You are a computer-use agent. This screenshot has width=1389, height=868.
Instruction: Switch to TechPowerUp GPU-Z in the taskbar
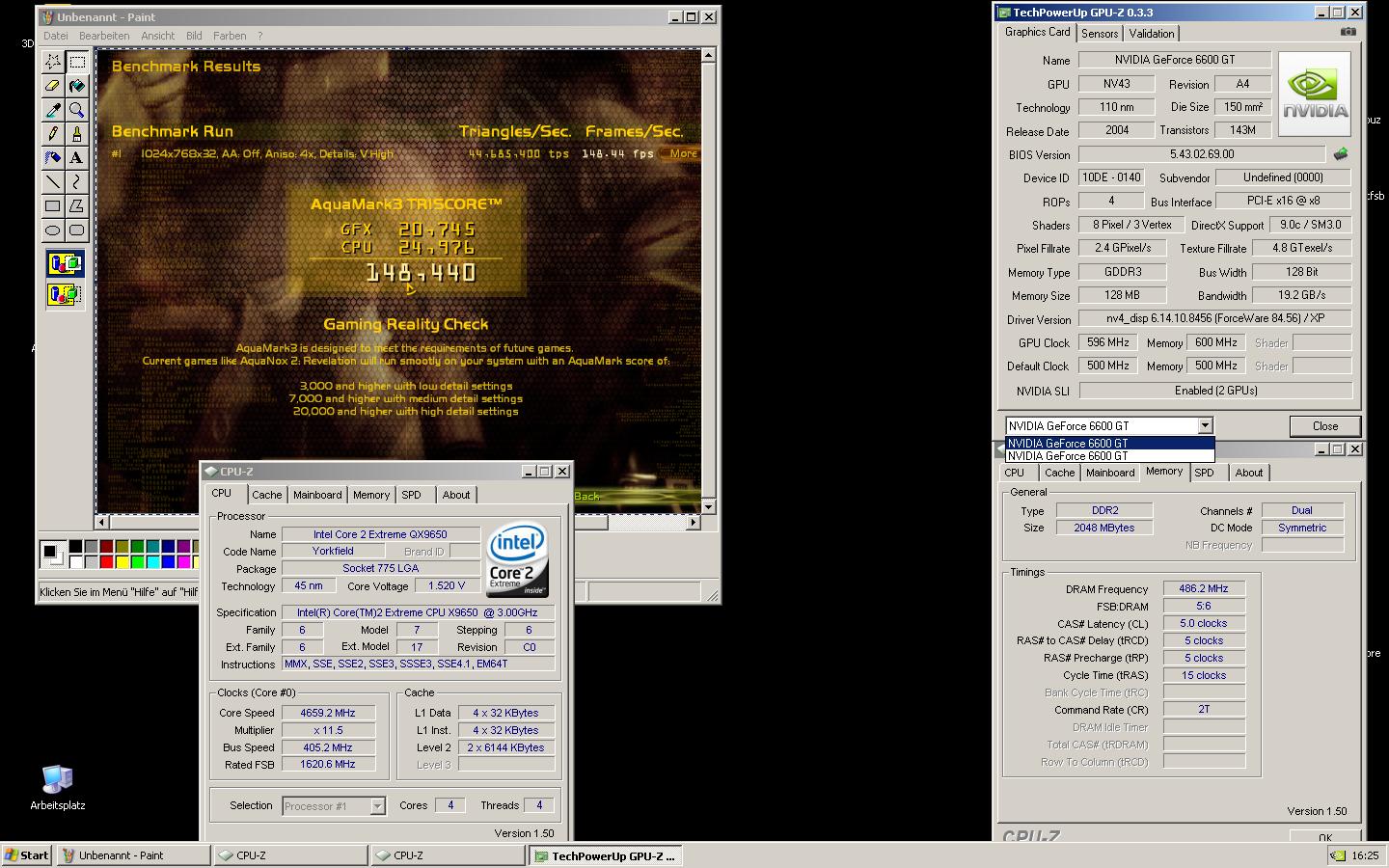coord(607,855)
